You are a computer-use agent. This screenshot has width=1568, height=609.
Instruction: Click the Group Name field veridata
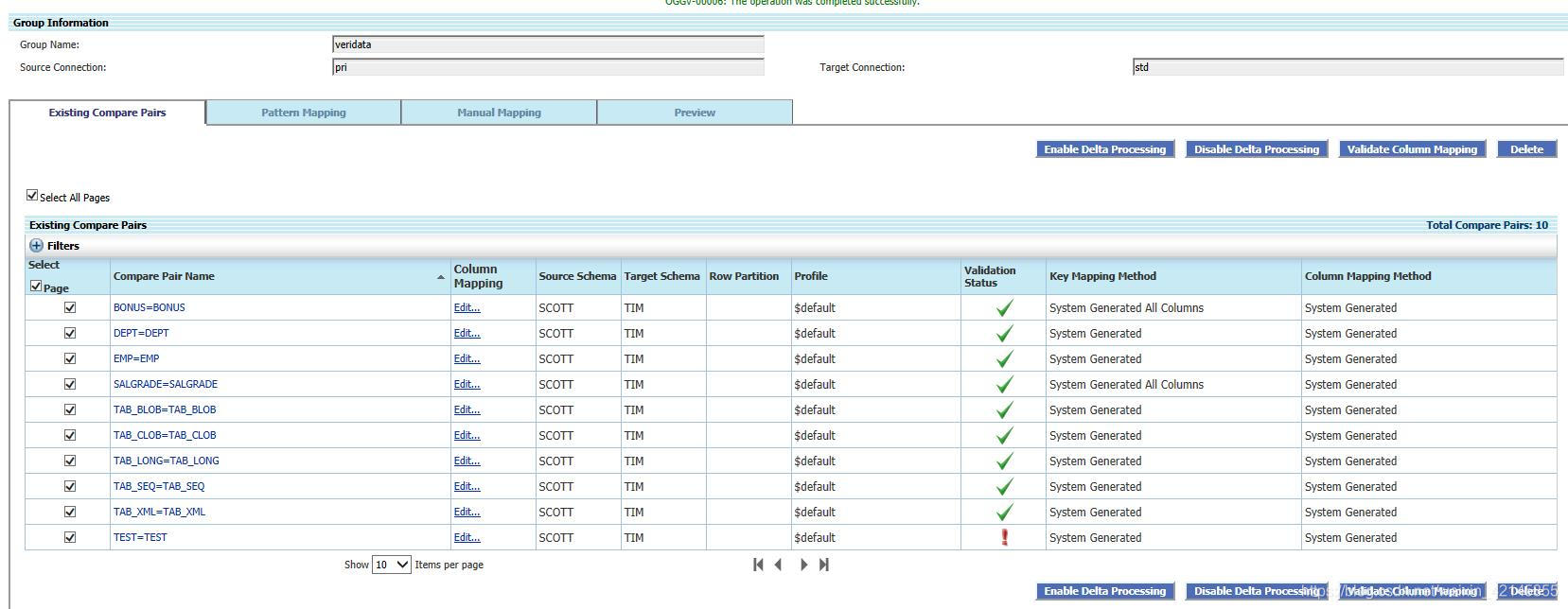click(548, 44)
